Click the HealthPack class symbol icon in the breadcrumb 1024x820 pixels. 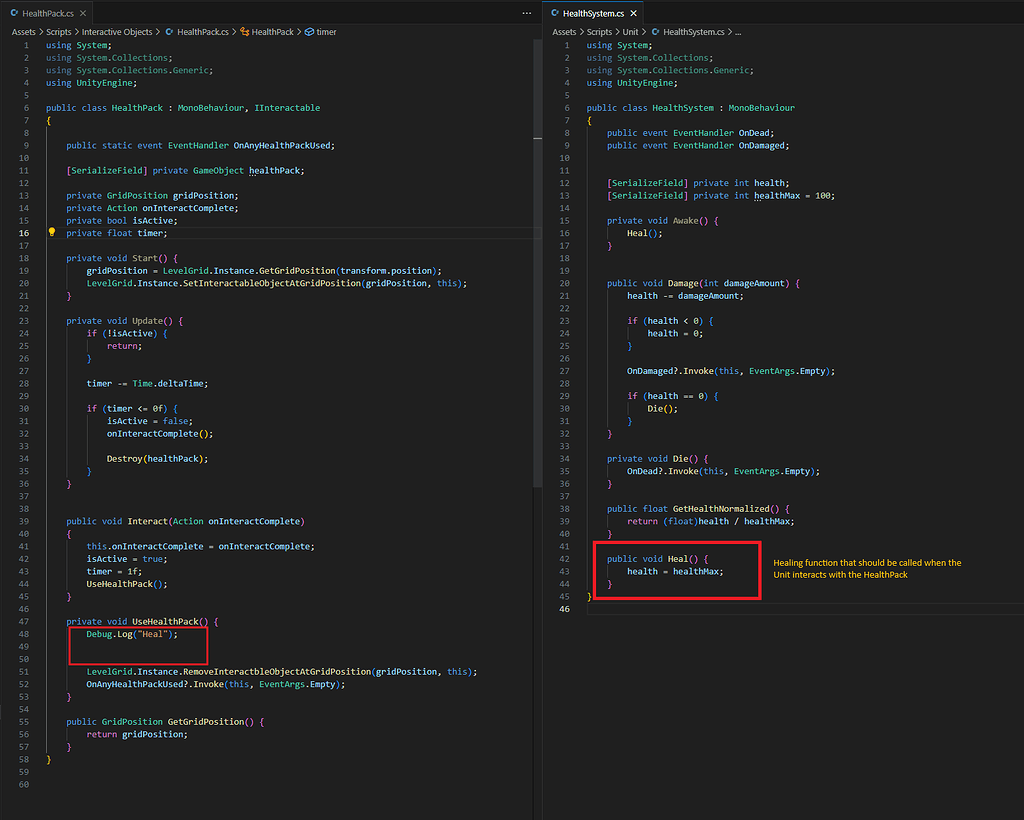(x=247, y=31)
